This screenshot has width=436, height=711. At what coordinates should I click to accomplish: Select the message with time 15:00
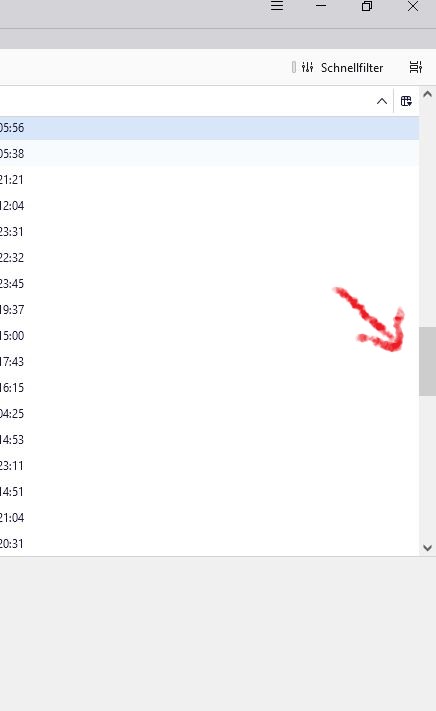(x=209, y=336)
